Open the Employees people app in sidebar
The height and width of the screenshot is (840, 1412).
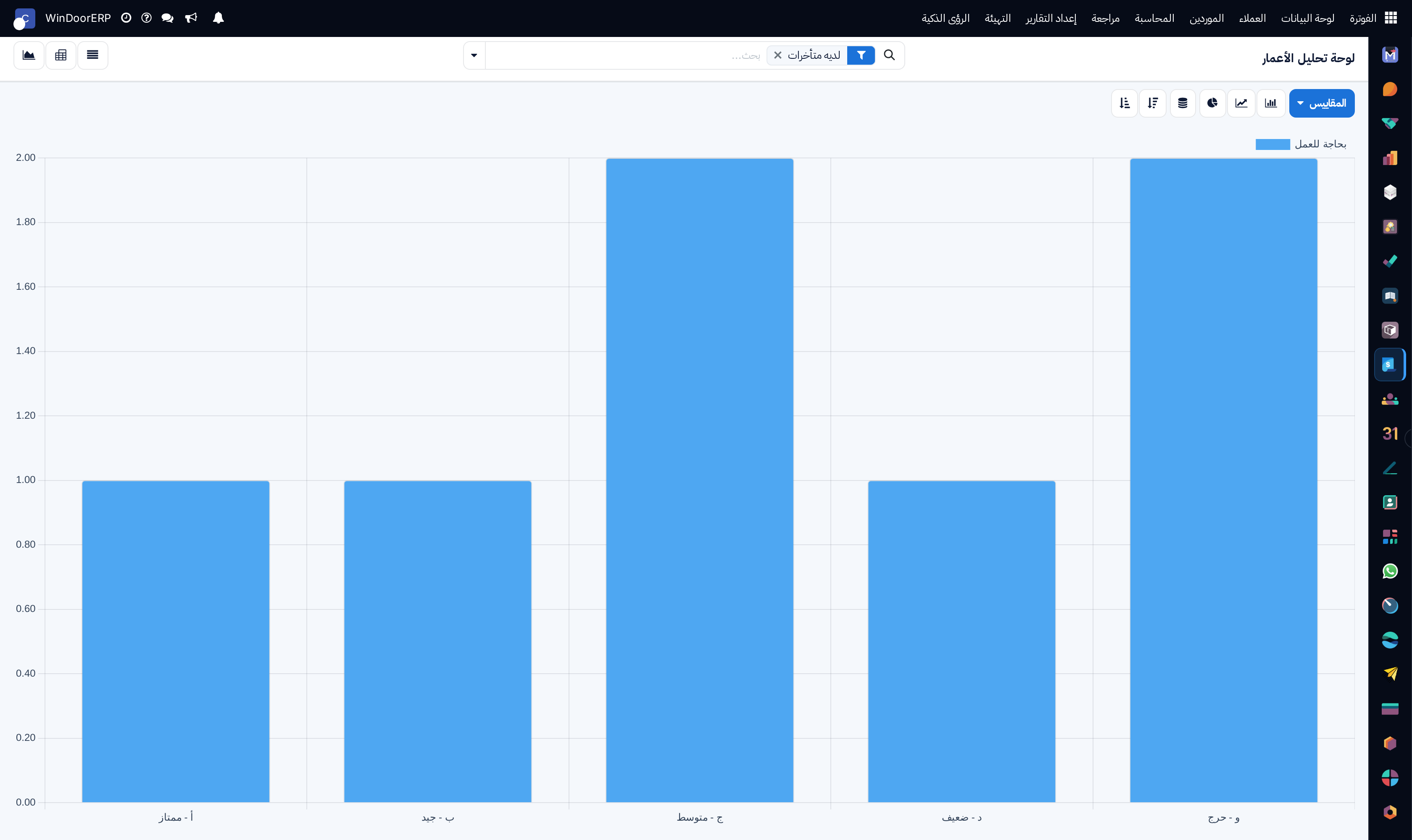[x=1390, y=399]
